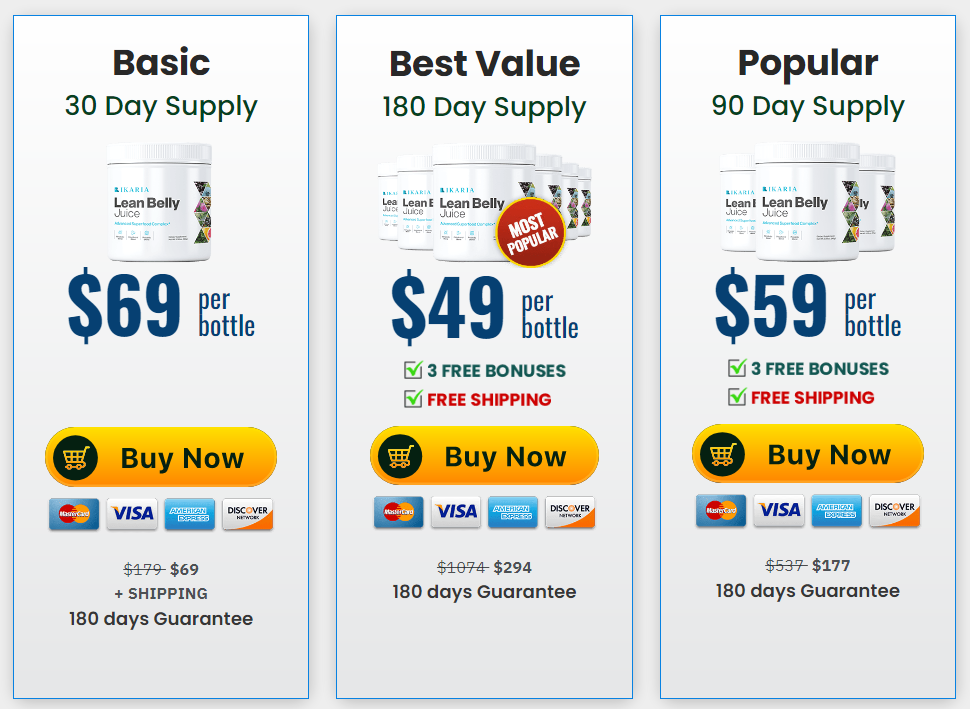
Task: Click the Free Shipping checkmark in Best Value
Action: (x=413, y=398)
